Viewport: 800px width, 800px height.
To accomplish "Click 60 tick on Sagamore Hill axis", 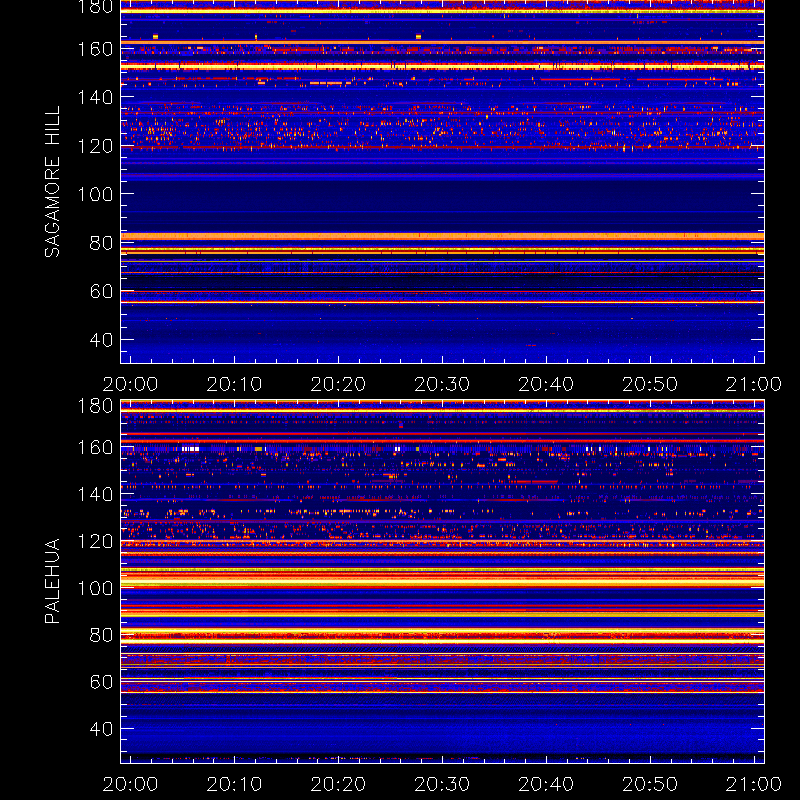I will (101, 291).
